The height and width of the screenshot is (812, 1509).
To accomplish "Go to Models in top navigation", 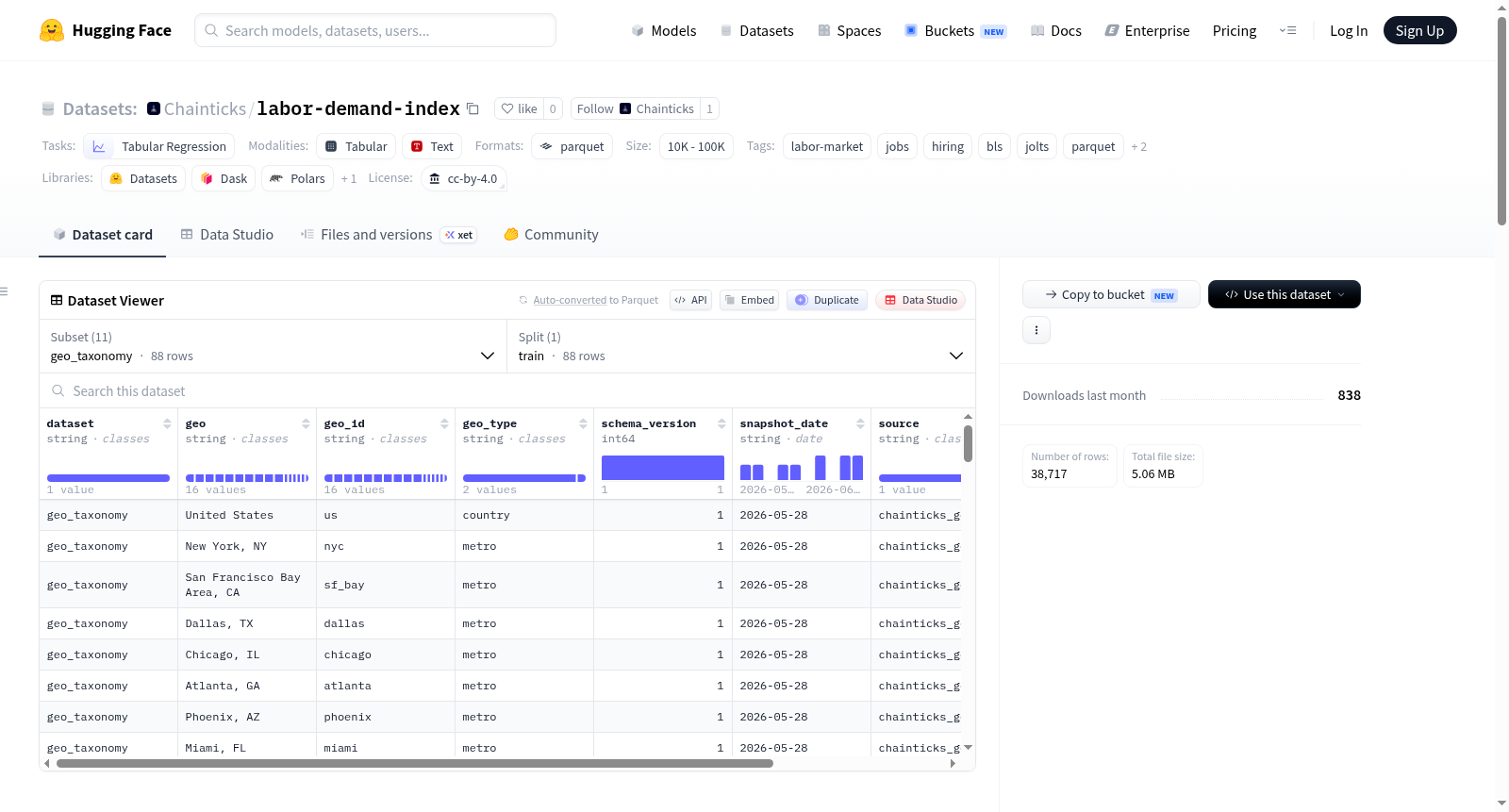I will tap(664, 30).
